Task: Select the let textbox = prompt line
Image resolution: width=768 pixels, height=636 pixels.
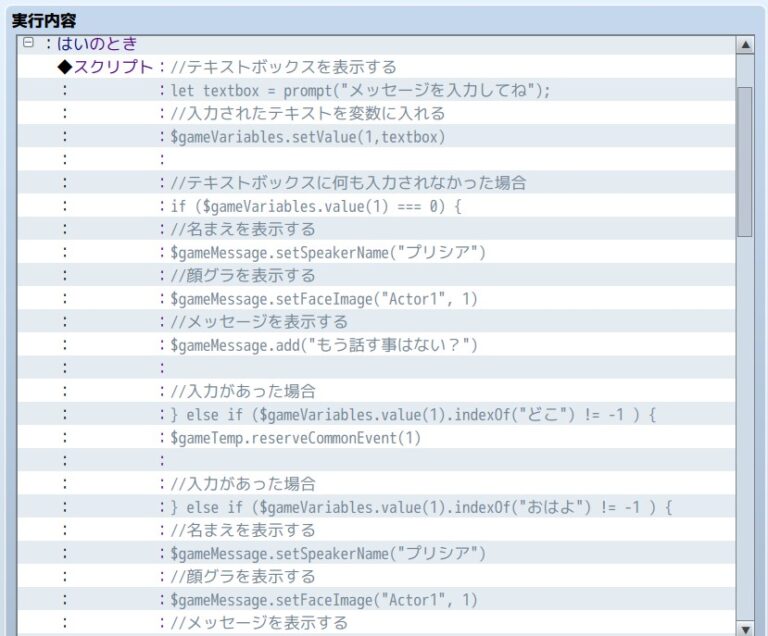Action: pyautogui.click(x=360, y=90)
